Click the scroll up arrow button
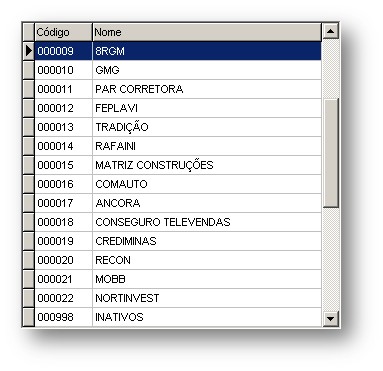Image resolution: width=383 pixels, height=371 pixels. (x=330, y=31)
